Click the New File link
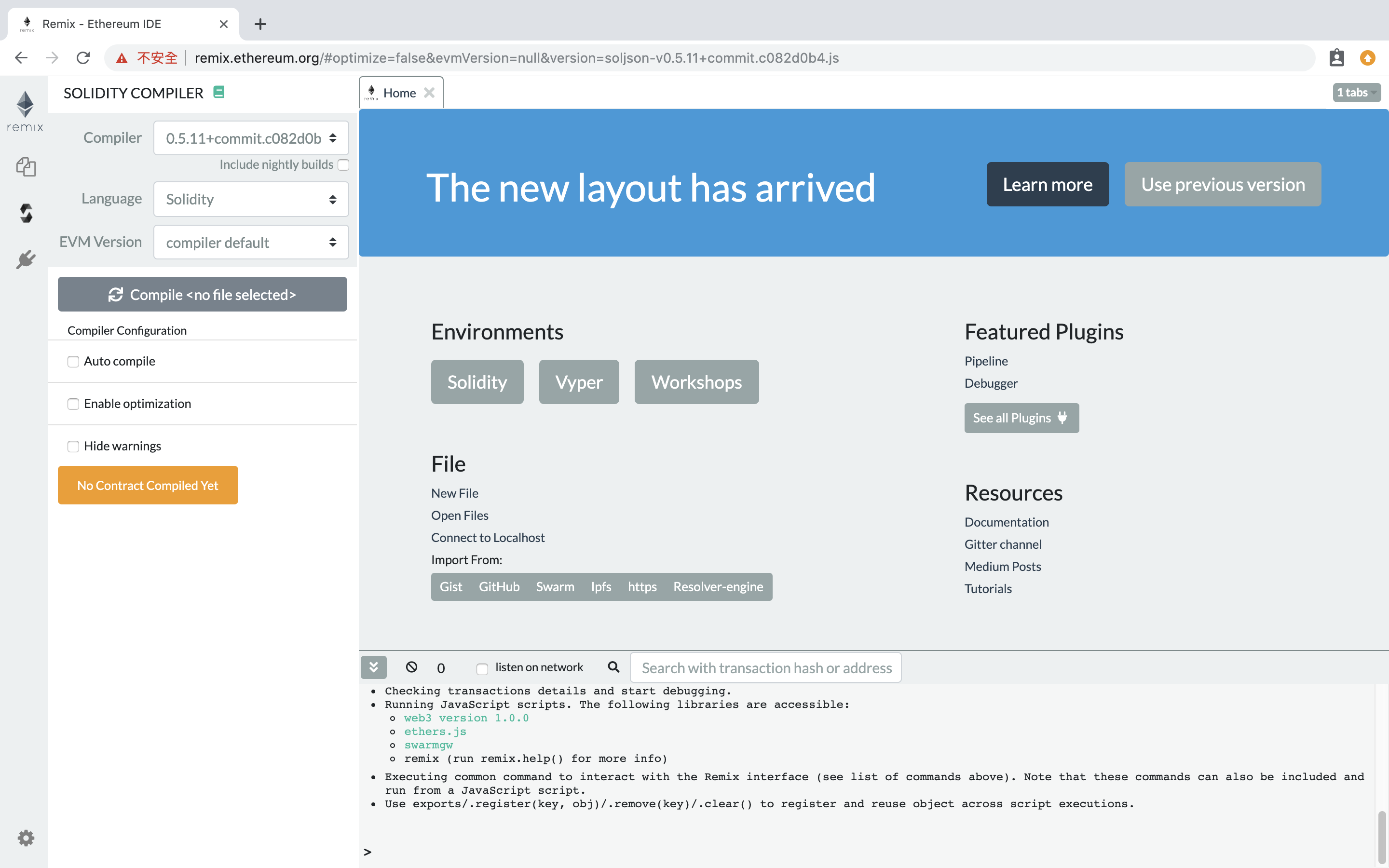 click(x=455, y=493)
